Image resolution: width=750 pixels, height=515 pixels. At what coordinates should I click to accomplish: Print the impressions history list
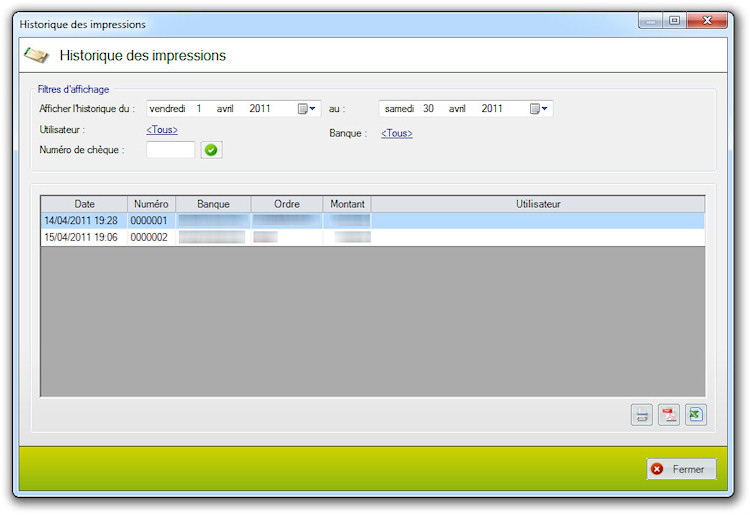641,415
